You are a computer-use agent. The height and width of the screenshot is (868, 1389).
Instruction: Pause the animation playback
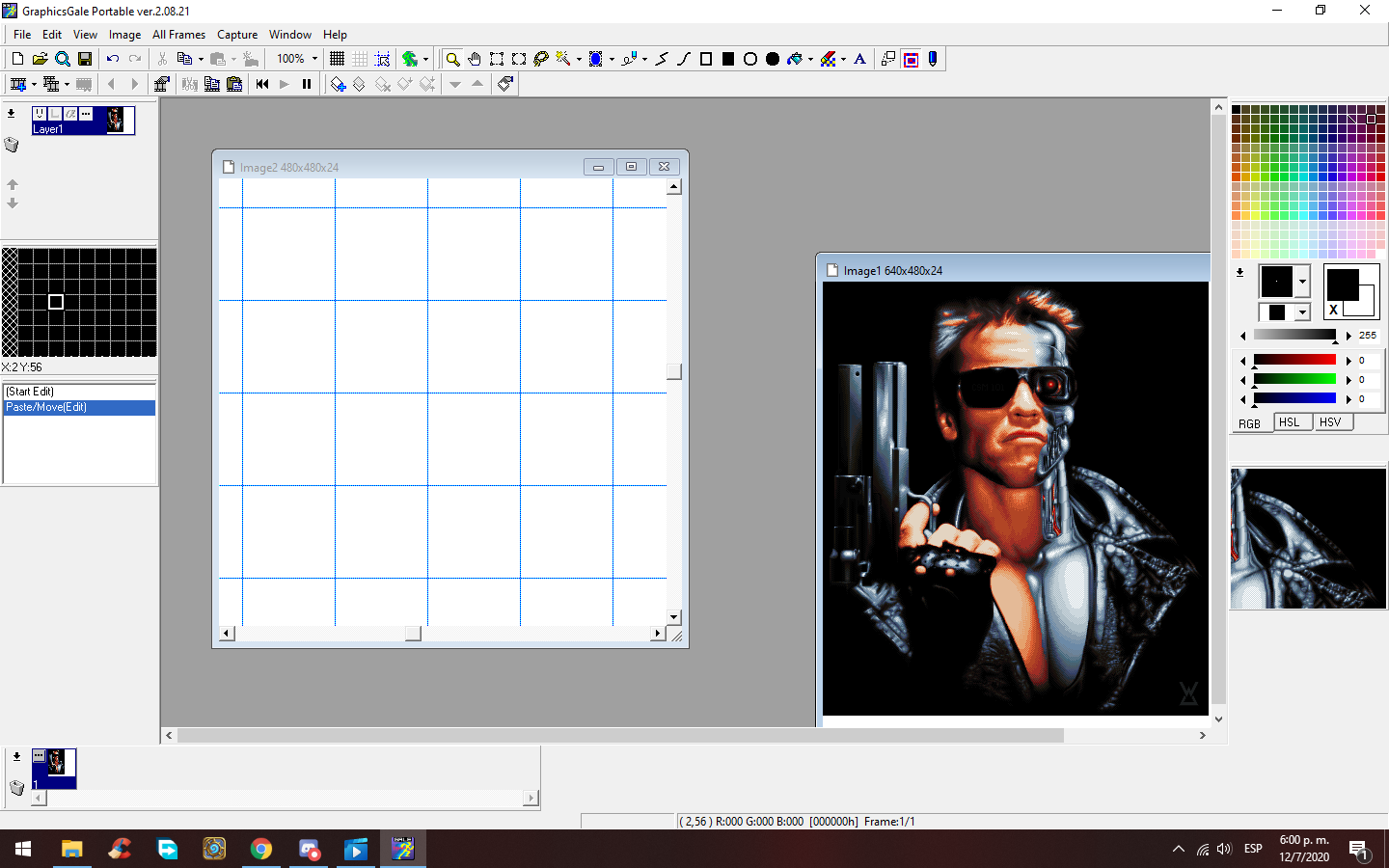point(307,84)
